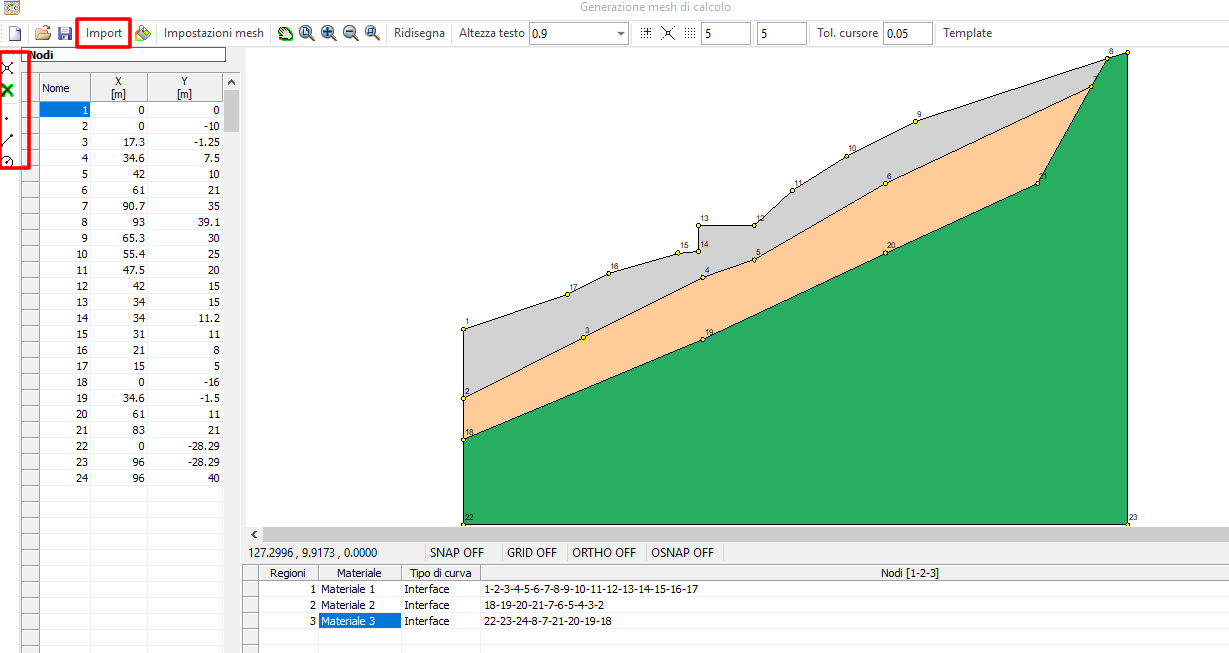This screenshot has width=1229, height=653.
Task: Toggle GRID OFF in status bar
Action: (x=532, y=552)
